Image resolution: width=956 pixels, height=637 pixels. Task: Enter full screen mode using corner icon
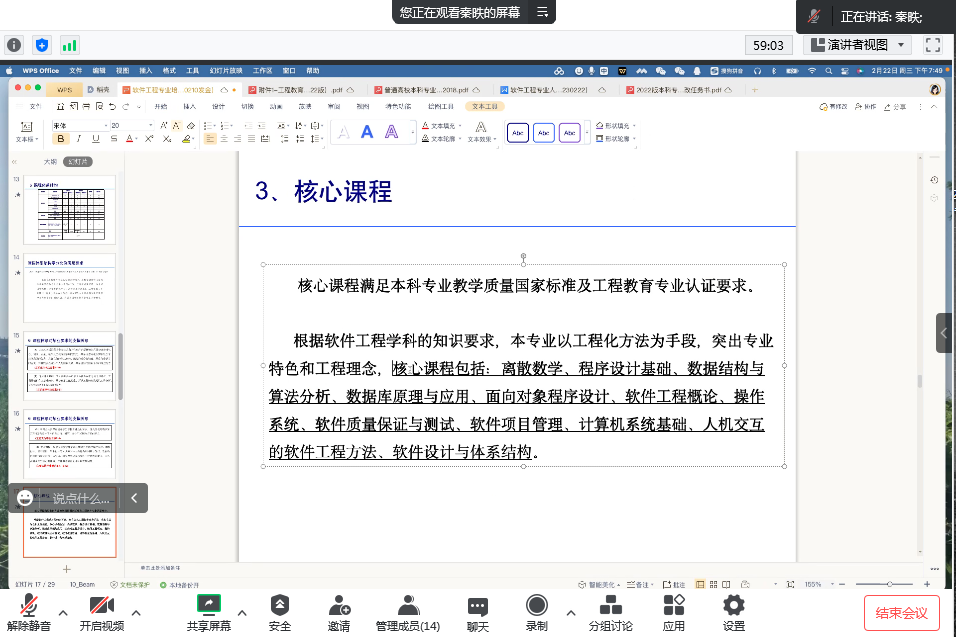click(933, 45)
